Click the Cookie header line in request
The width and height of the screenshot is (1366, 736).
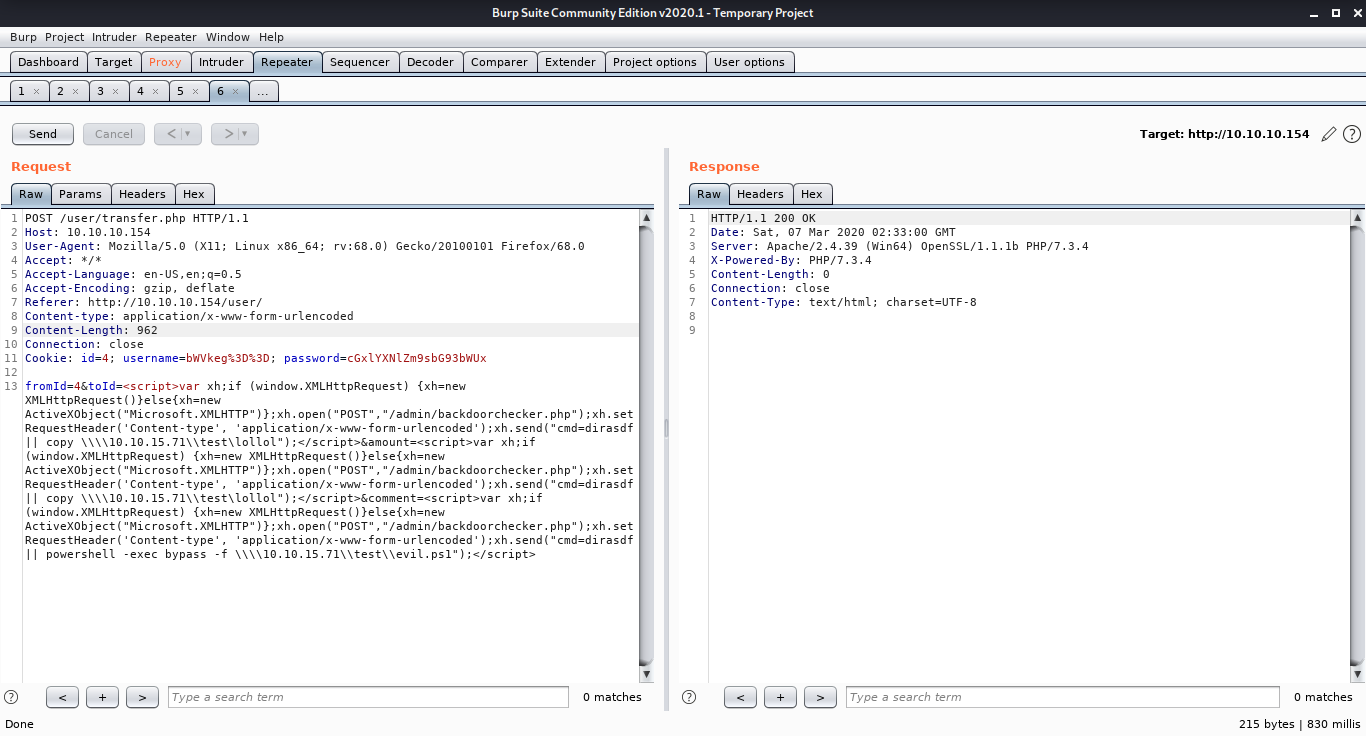click(x=256, y=358)
